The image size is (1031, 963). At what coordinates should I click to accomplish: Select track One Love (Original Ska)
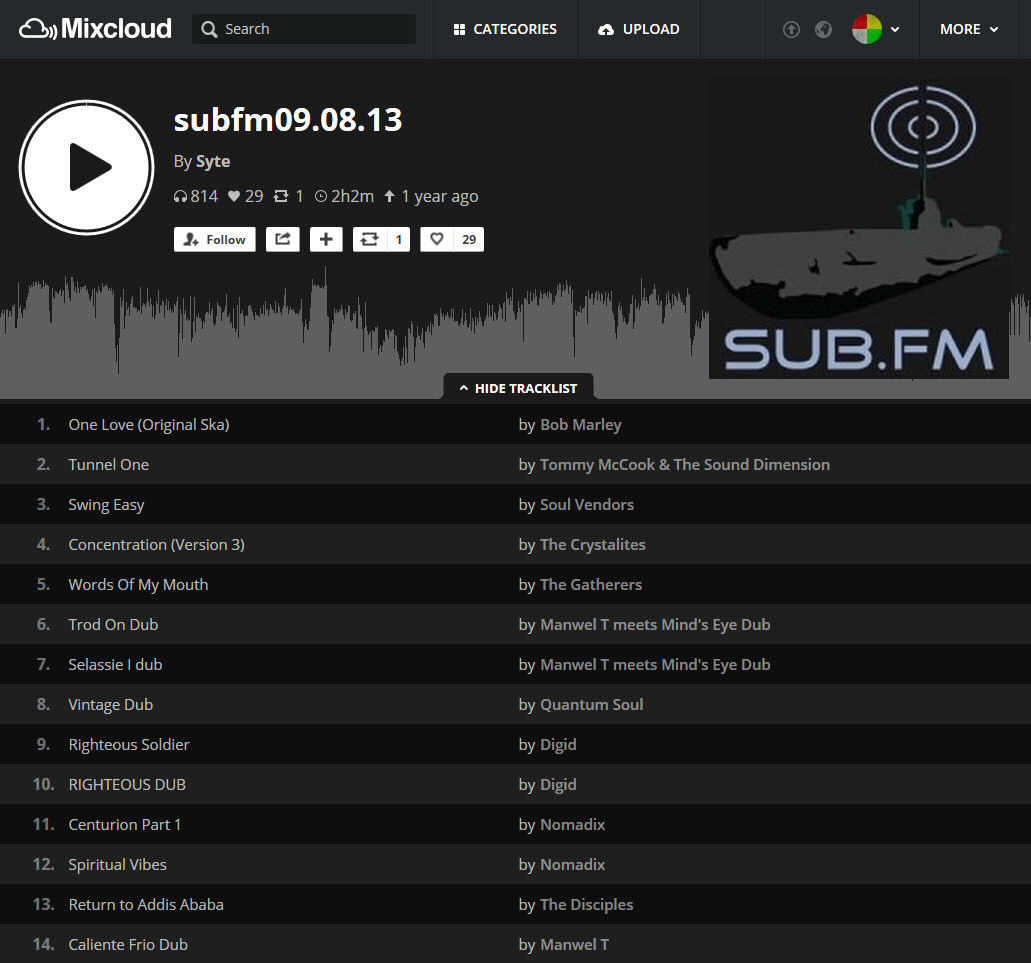pyautogui.click(x=149, y=425)
